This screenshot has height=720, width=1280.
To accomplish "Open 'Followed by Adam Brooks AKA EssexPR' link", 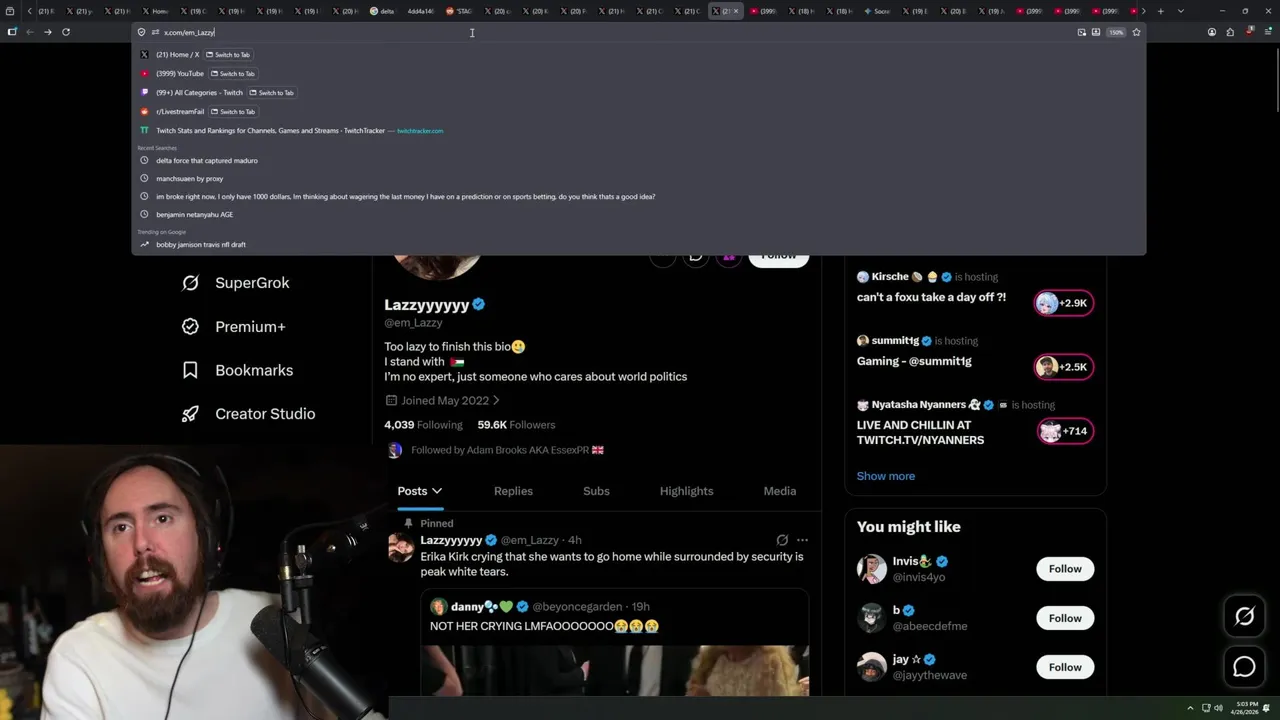I will pyautogui.click(x=507, y=450).
